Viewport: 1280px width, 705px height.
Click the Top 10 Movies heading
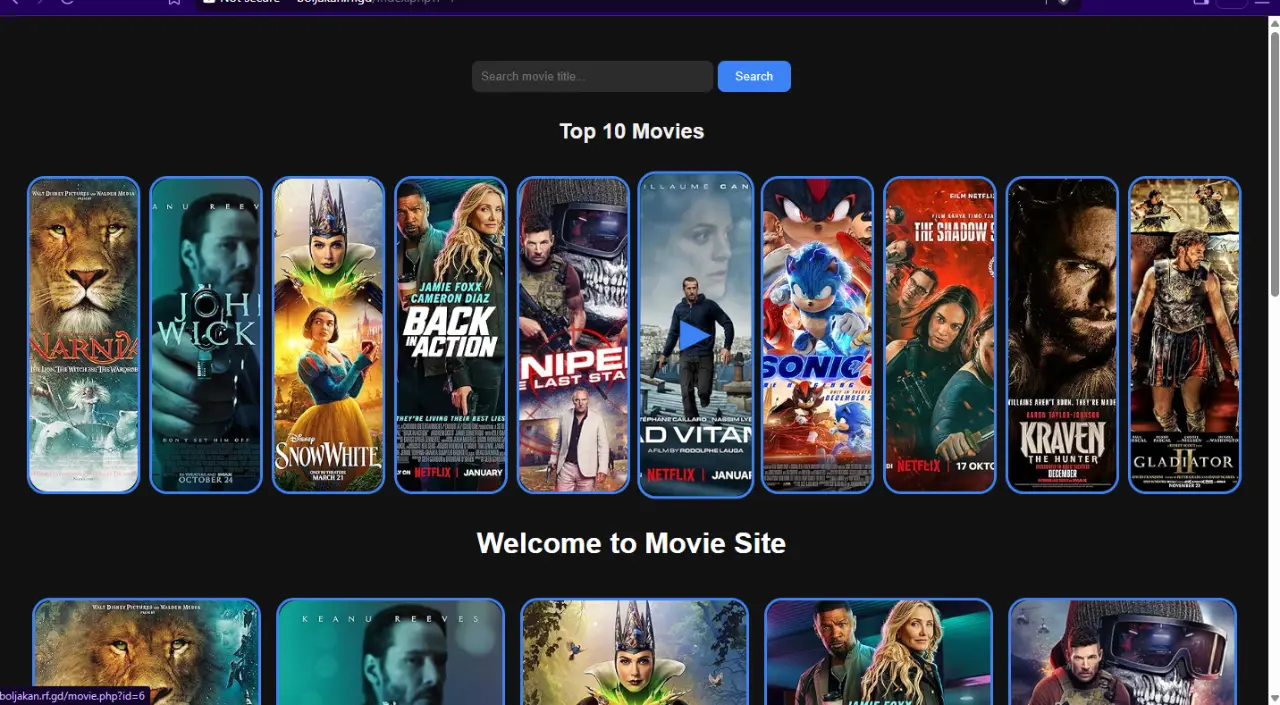tap(632, 131)
